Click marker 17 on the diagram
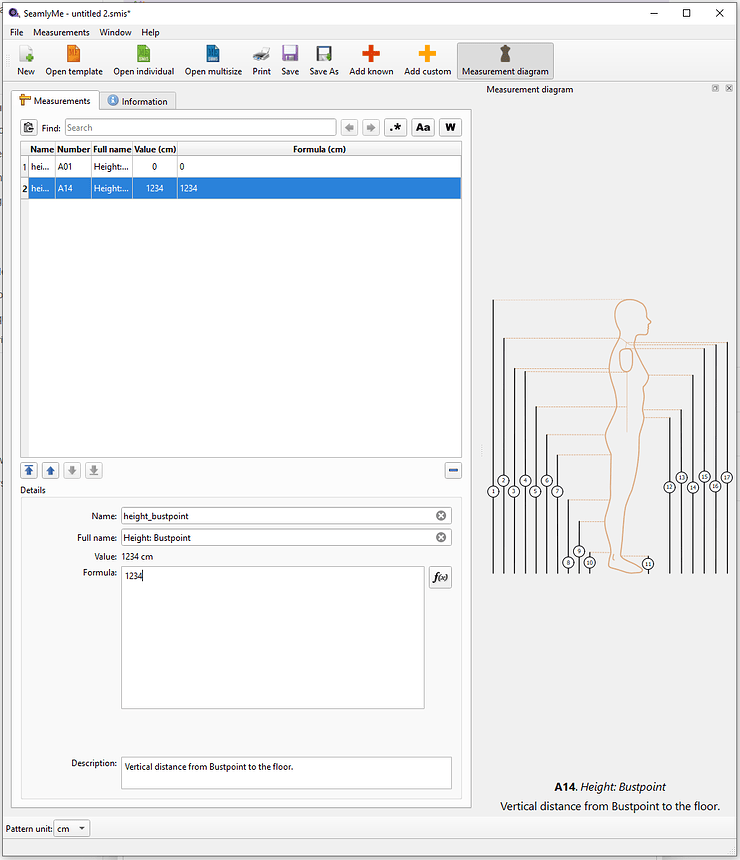 727,477
